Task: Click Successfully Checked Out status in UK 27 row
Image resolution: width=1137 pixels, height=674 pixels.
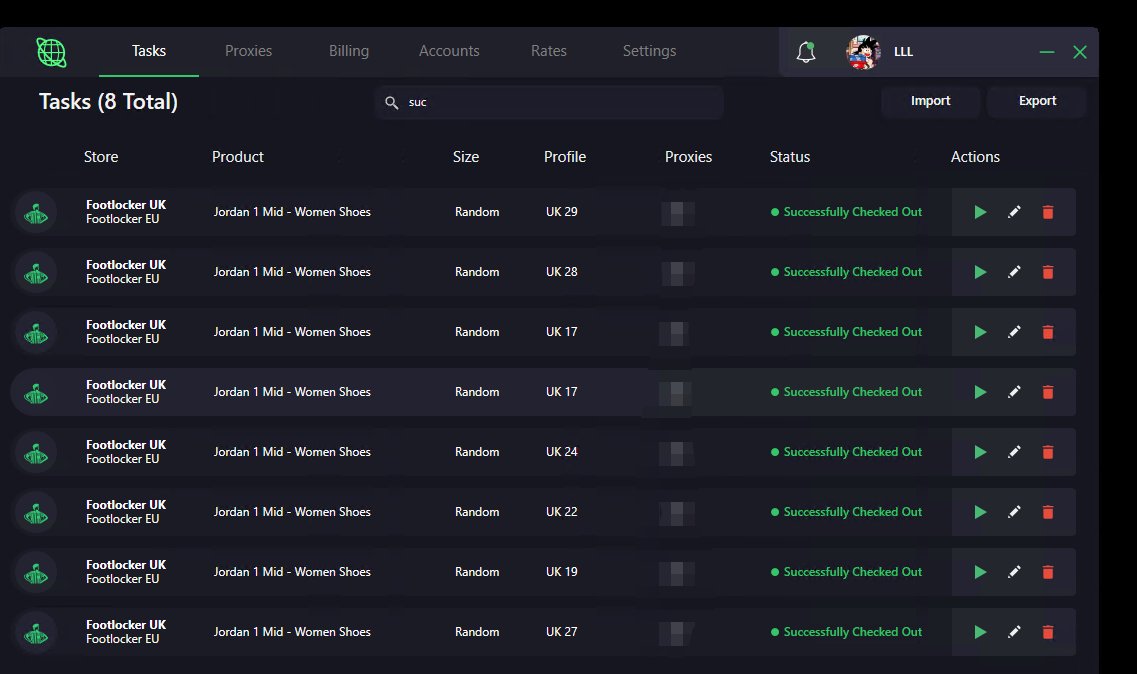Action: pos(846,632)
